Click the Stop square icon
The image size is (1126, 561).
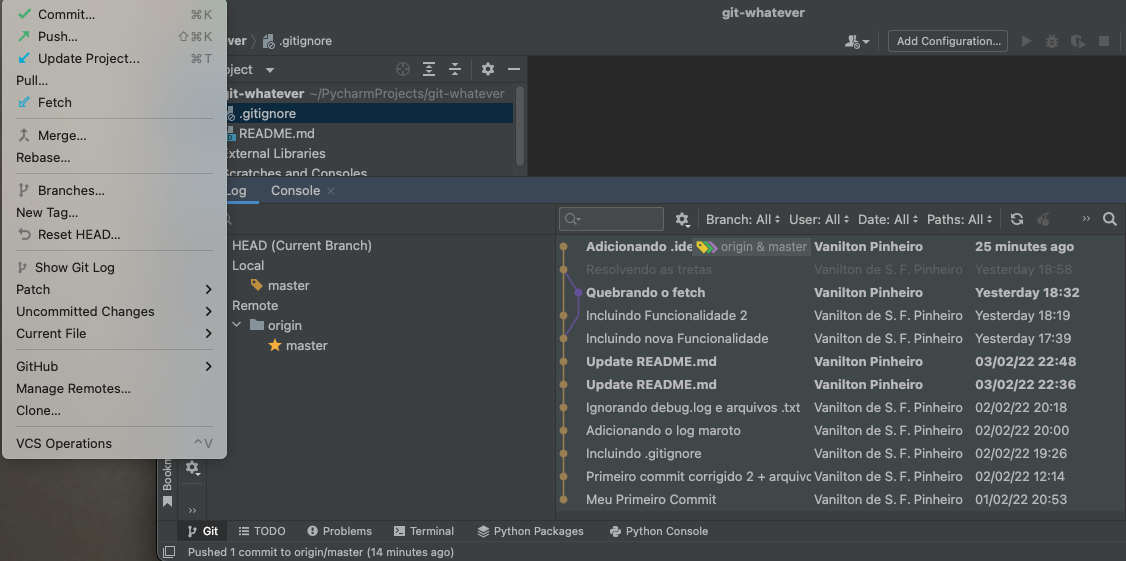1104,42
